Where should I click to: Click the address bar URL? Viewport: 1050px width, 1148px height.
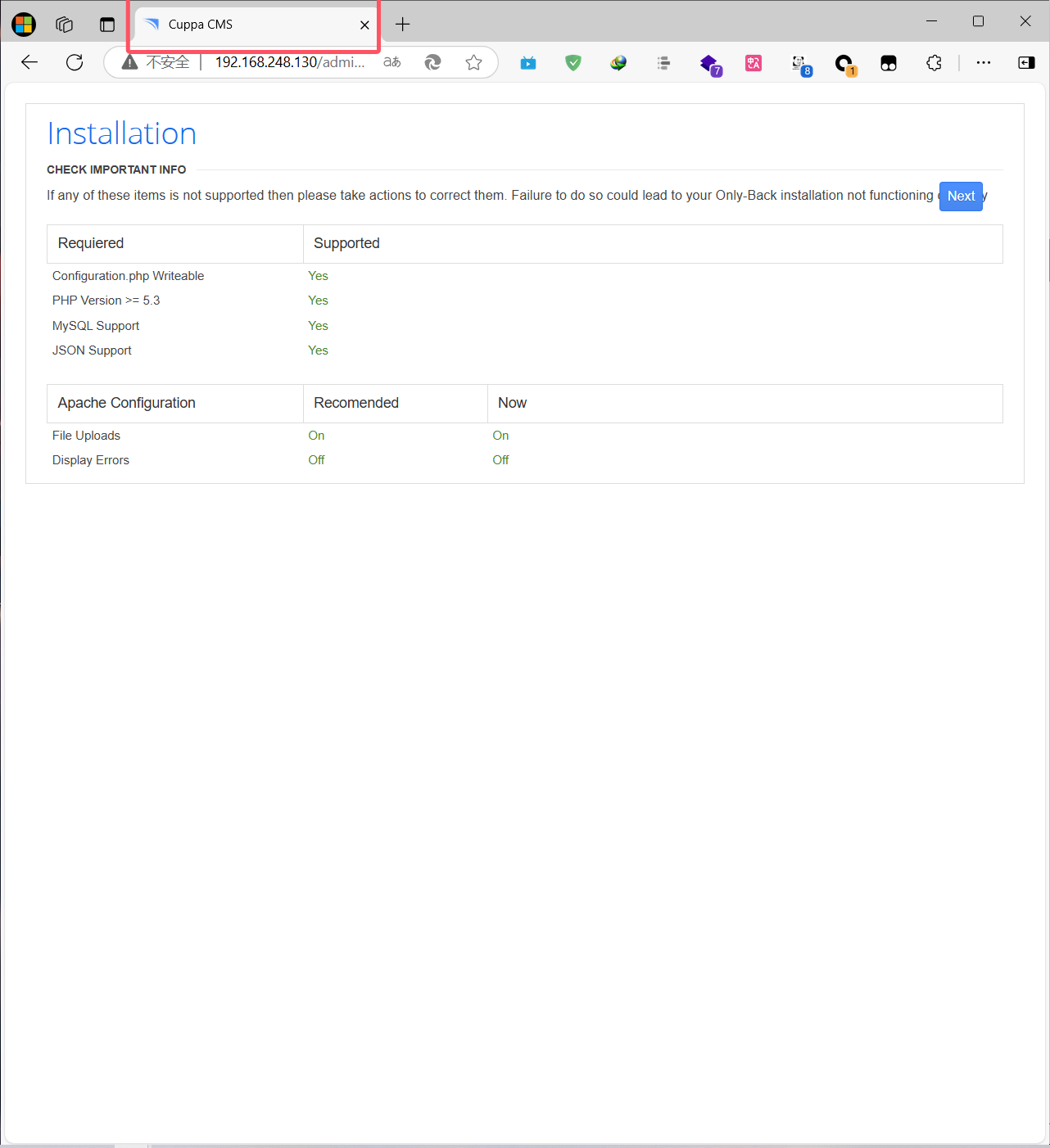click(x=289, y=63)
